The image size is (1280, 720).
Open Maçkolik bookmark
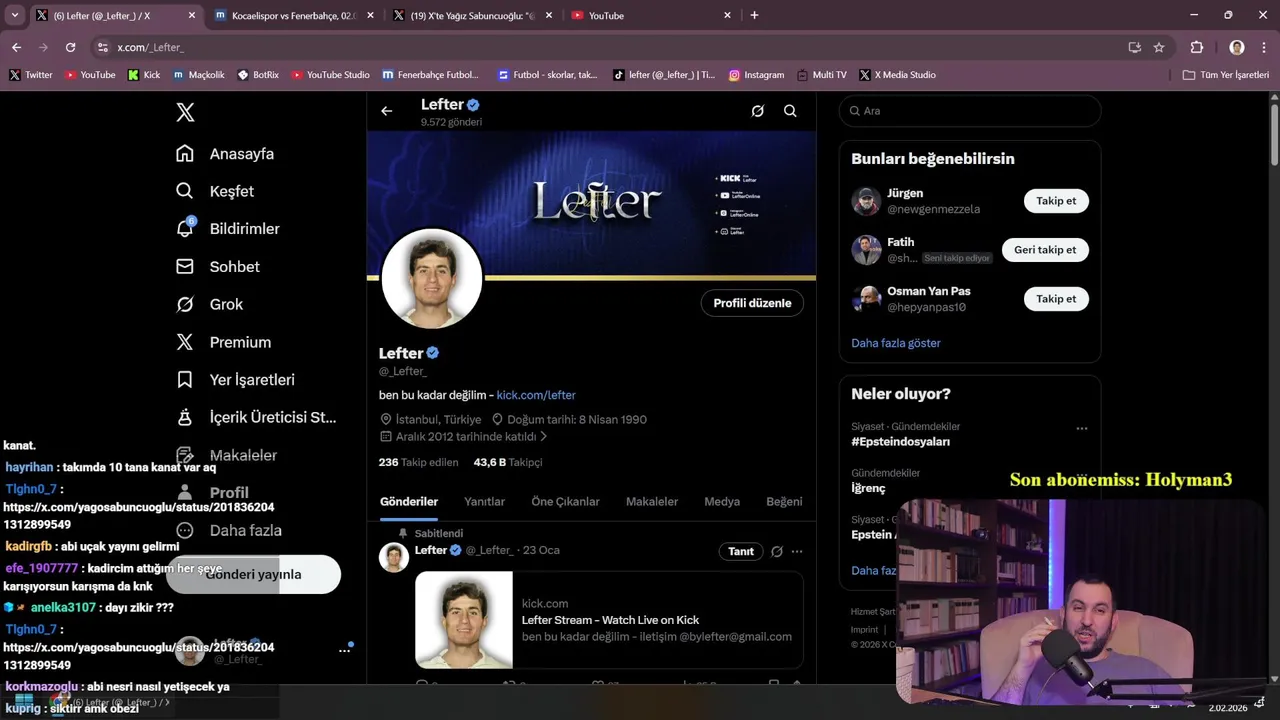(198, 75)
